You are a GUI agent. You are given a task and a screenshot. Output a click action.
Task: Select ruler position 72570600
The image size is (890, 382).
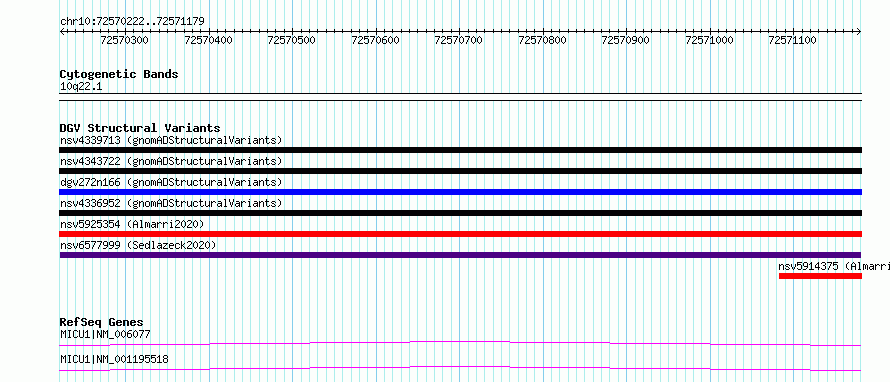375,40
